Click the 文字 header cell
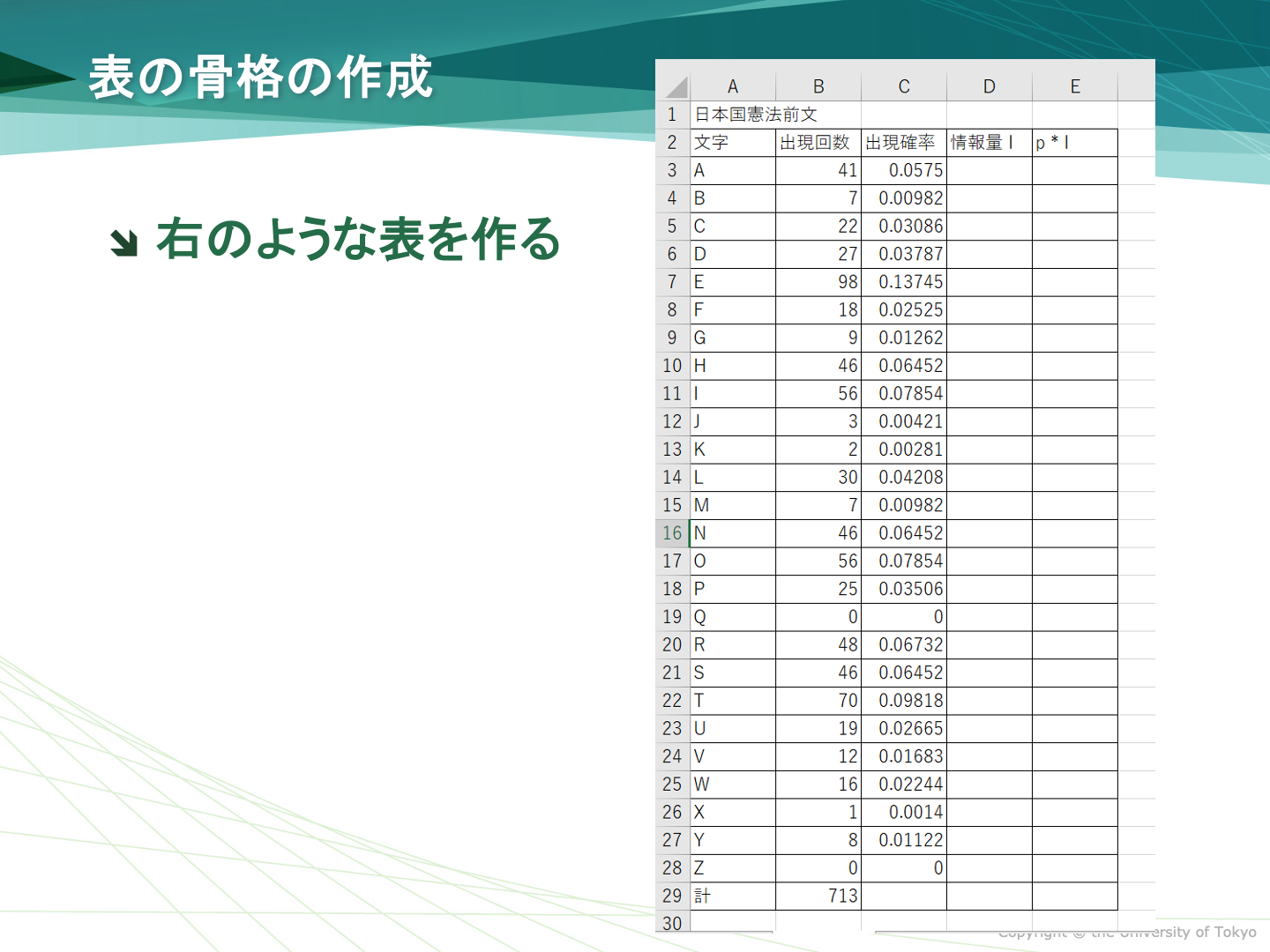The height and width of the screenshot is (952, 1270). [733, 143]
